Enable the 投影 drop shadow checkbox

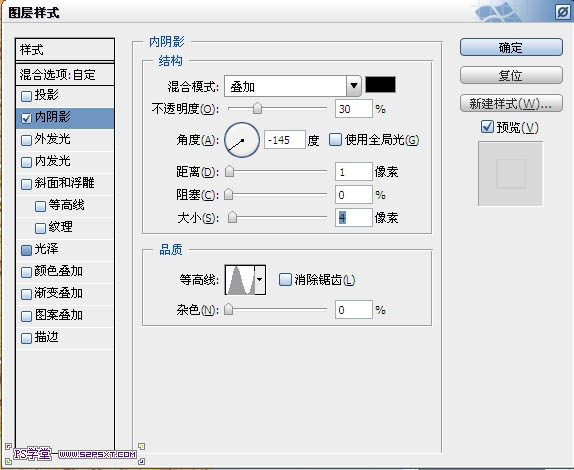[26, 96]
